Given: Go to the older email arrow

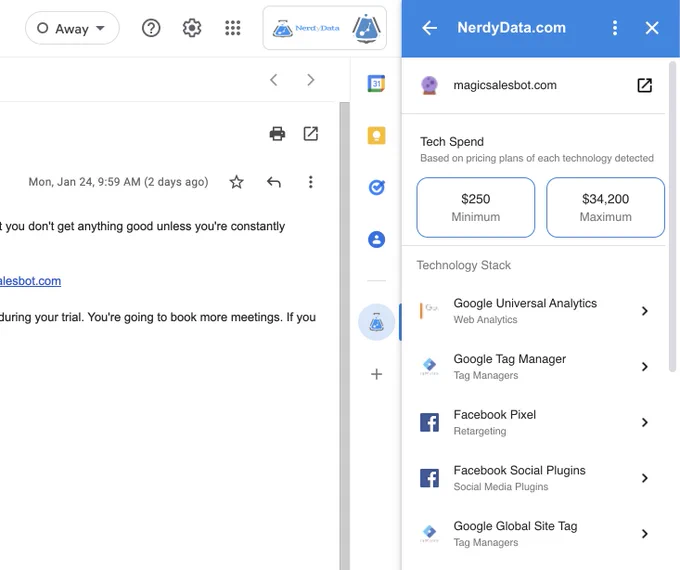Looking at the screenshot, I should 311,80.
